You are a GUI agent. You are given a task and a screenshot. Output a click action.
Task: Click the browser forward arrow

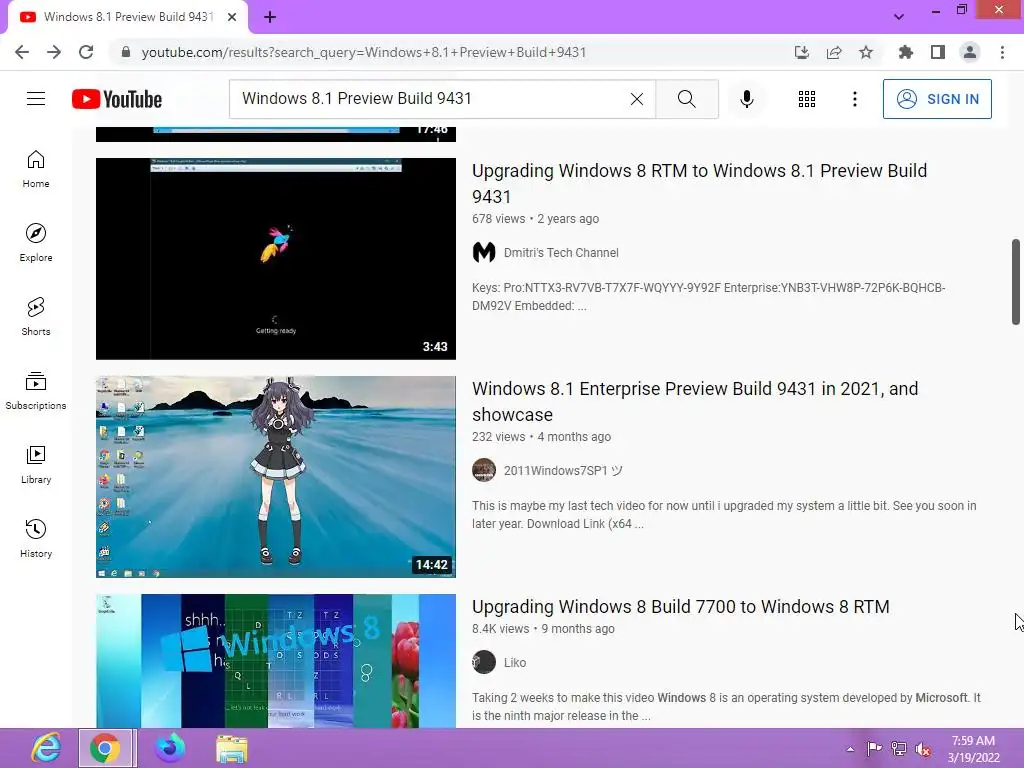coord(54,52)
